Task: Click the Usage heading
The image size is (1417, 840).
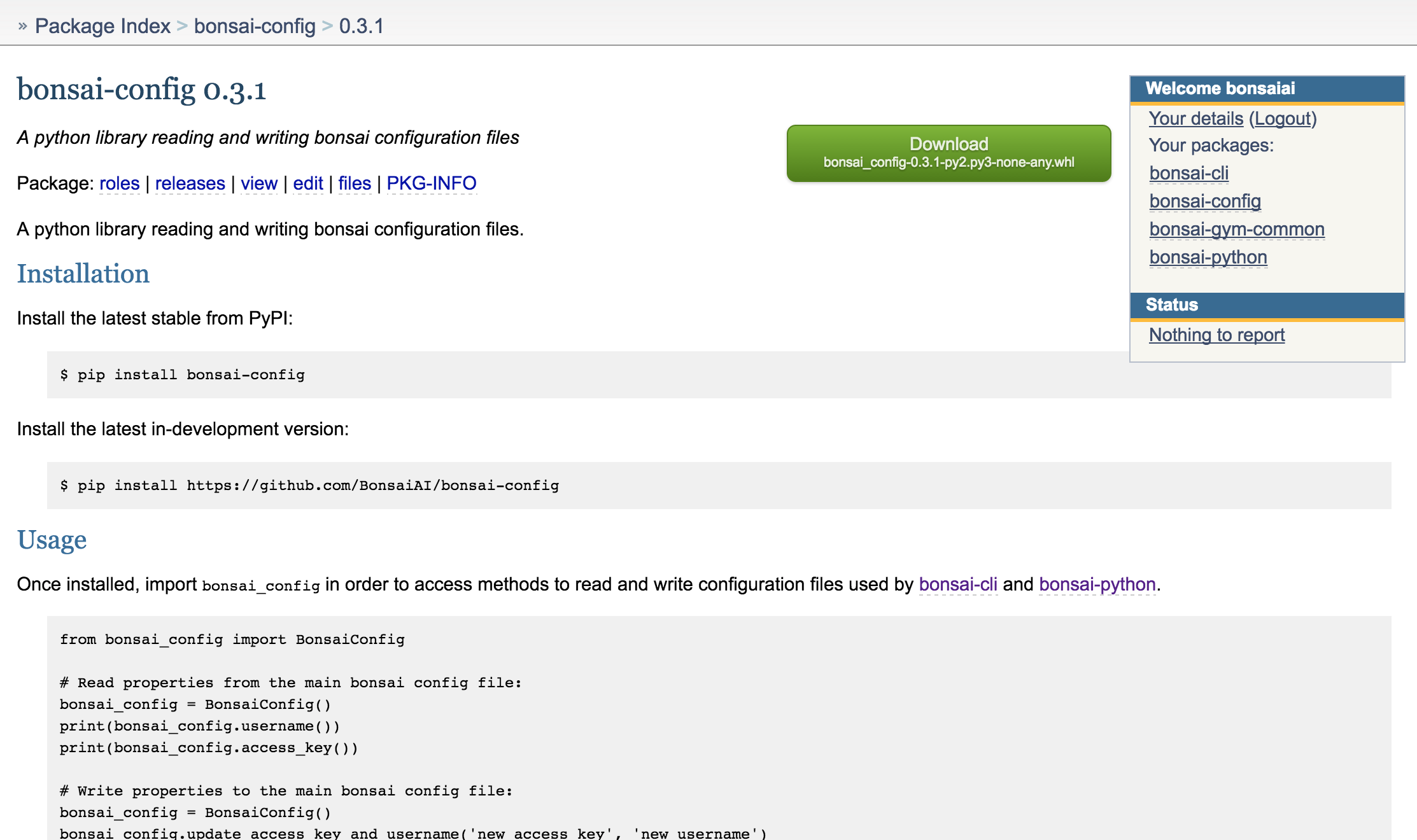Action: [x=52, y=540]
